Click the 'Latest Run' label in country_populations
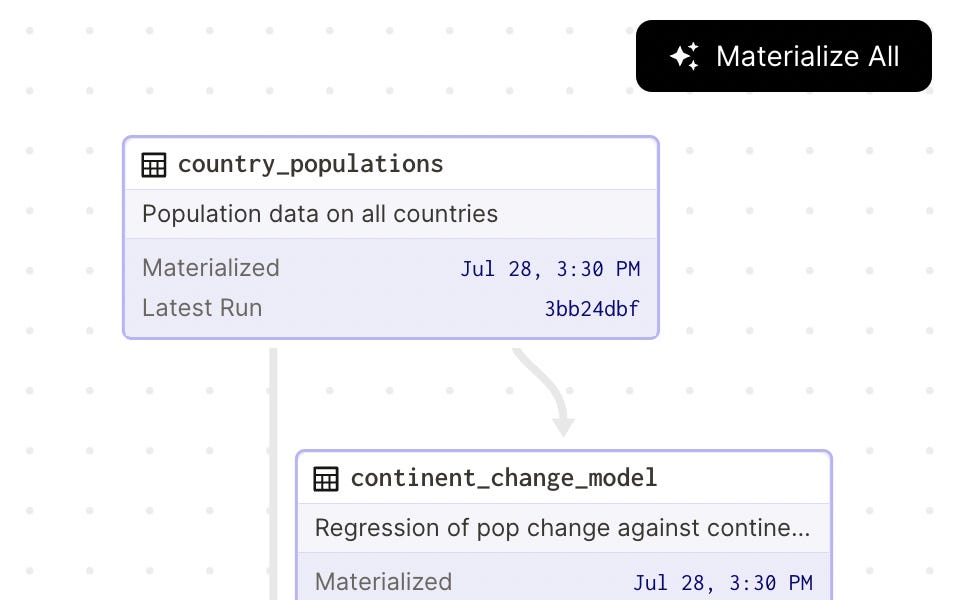The width and height of the screenshot is (956, 600). [202, 308]
